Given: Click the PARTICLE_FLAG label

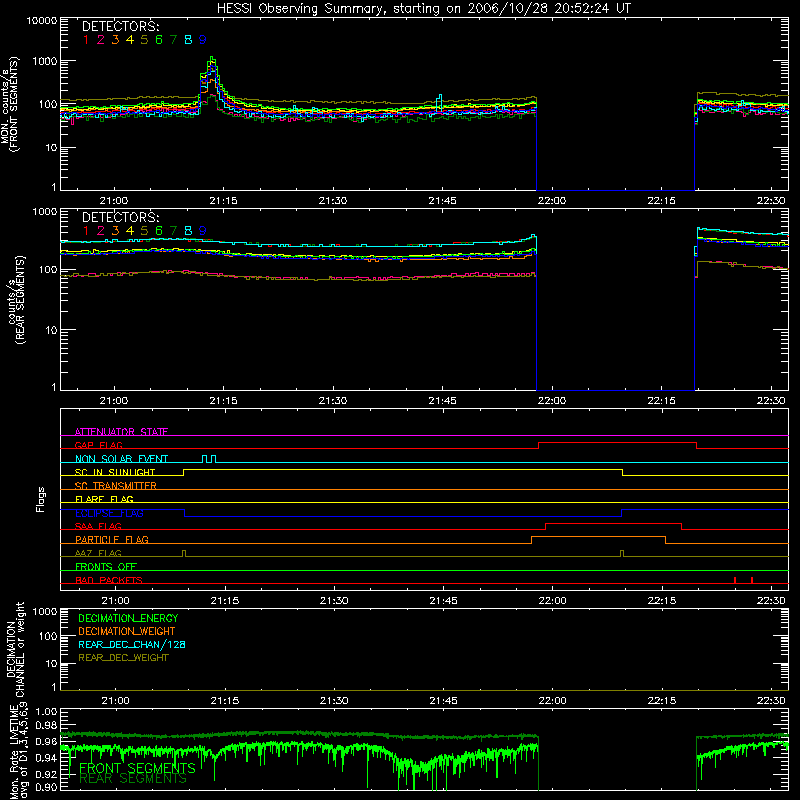Looking at the screenshot, I should 112,539.
